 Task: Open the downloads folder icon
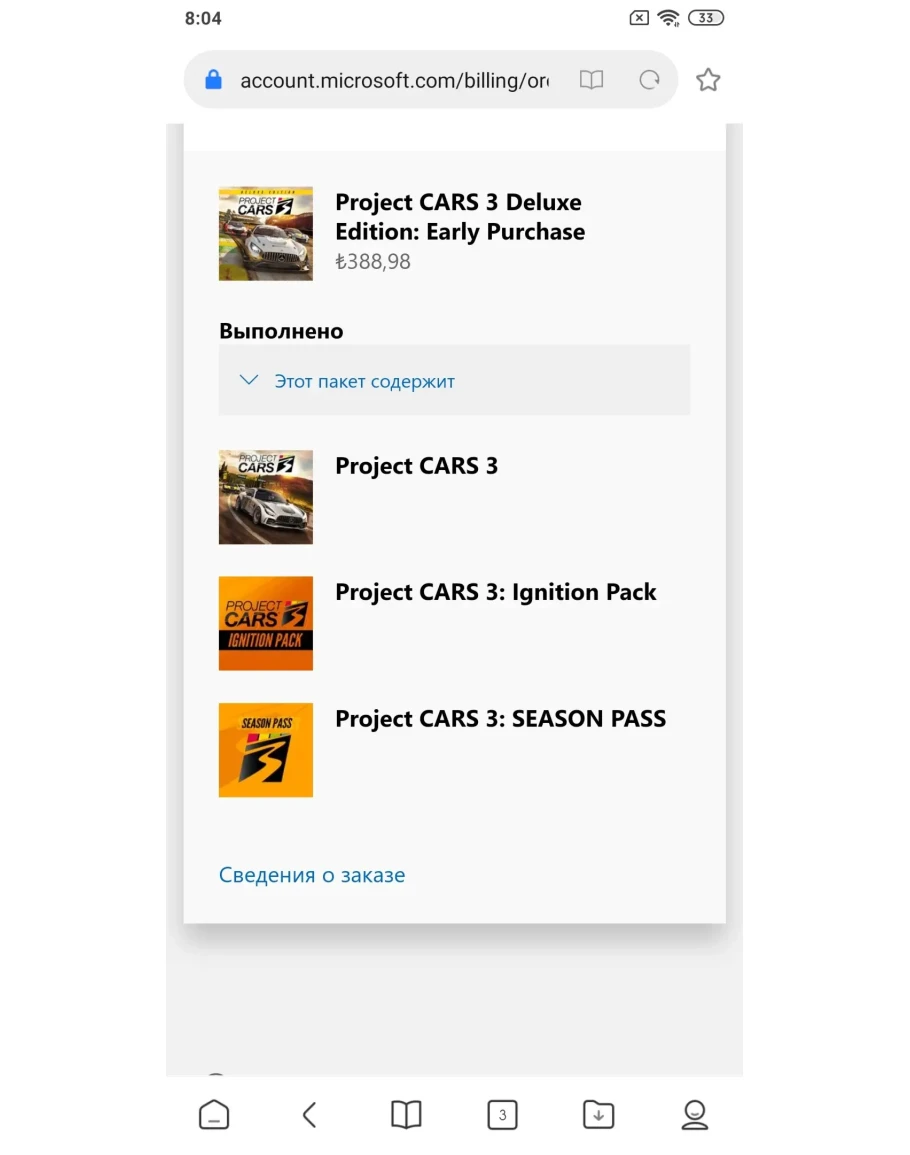598,1114
